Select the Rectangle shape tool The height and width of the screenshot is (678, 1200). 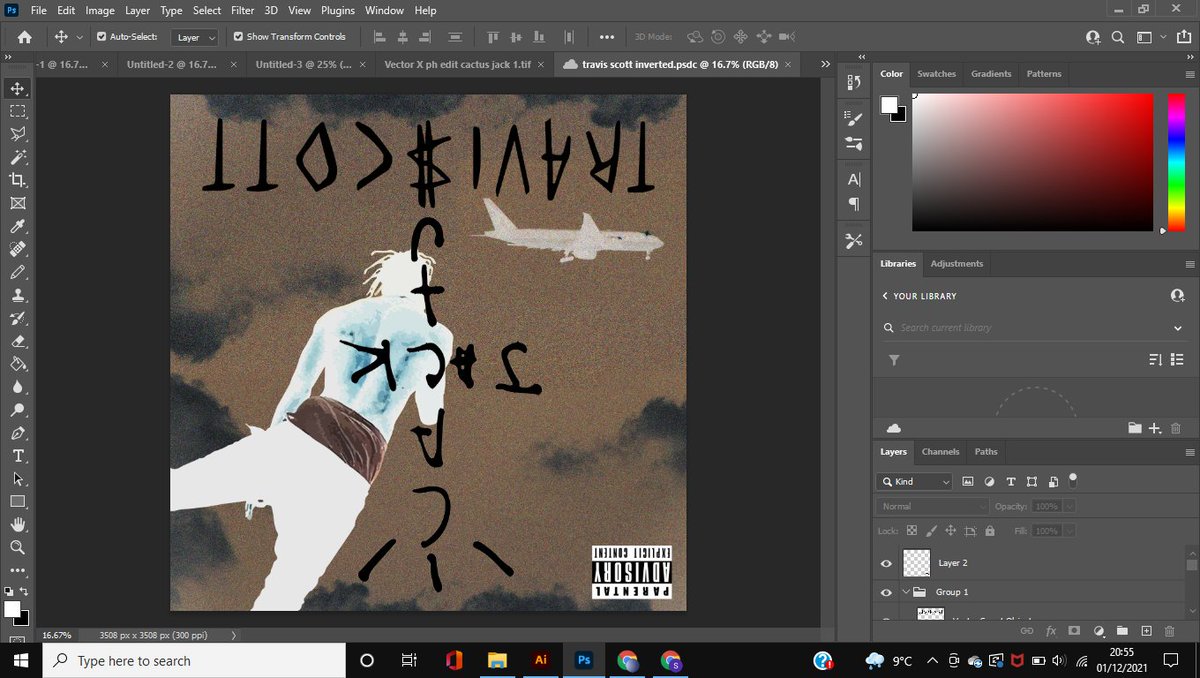tap(17, 502)
